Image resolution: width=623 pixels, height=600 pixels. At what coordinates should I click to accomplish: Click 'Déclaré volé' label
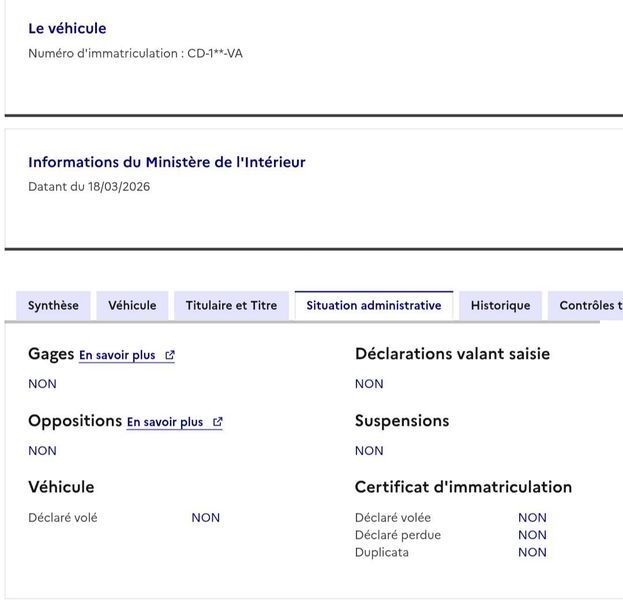click(63, 517)
